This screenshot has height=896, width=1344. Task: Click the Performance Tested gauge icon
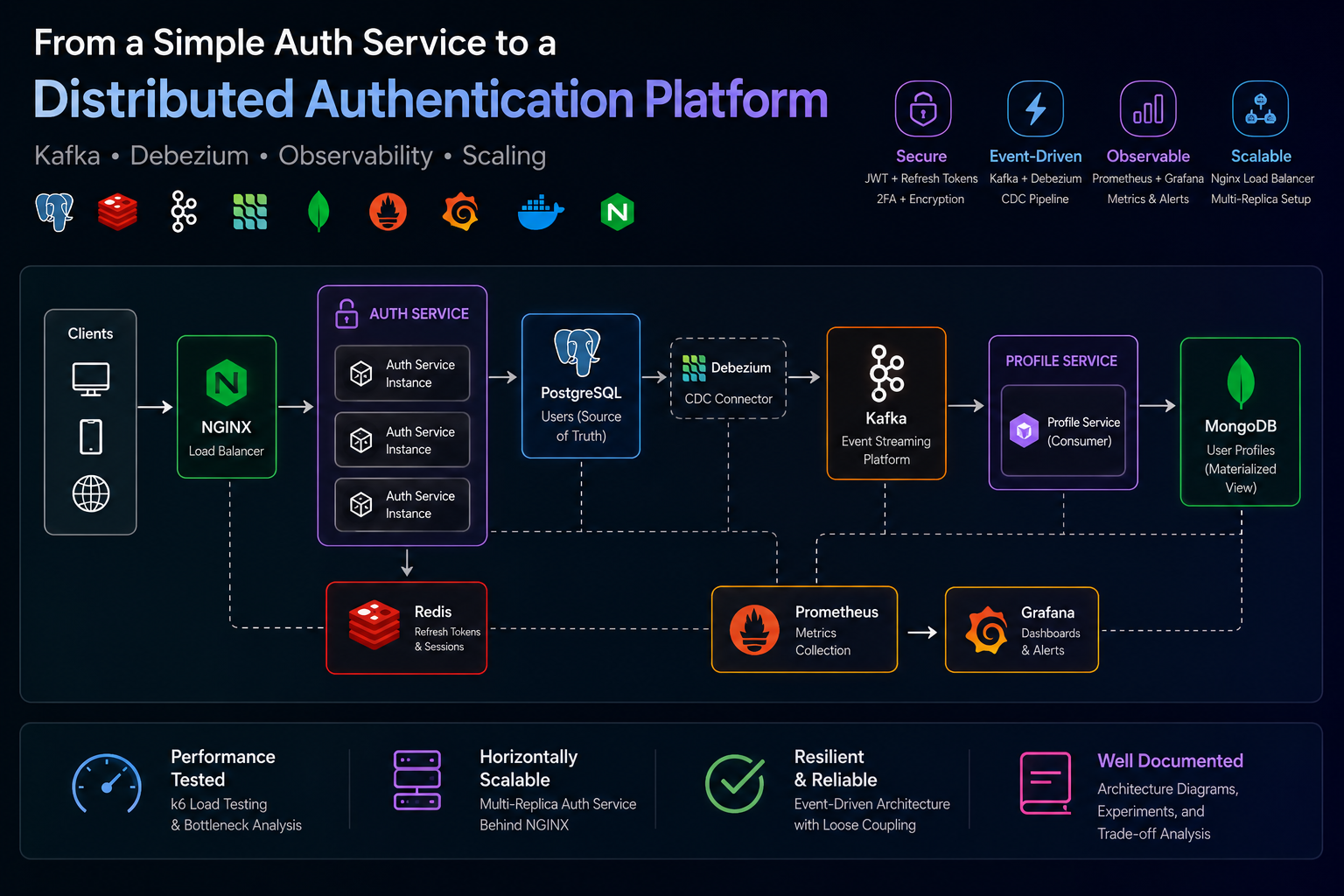click(107, 785)
